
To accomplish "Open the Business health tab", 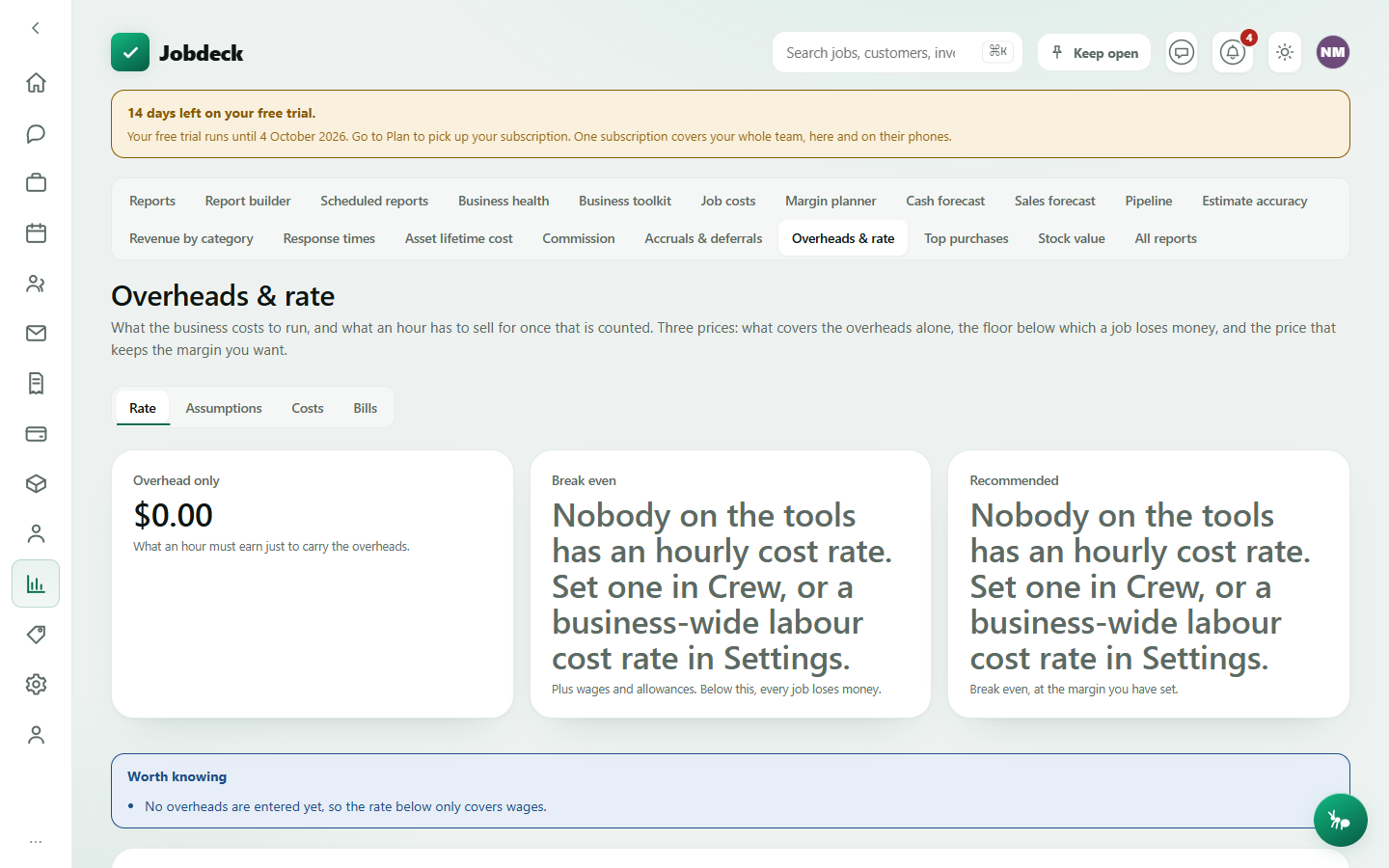I will [x=504, y=201].
